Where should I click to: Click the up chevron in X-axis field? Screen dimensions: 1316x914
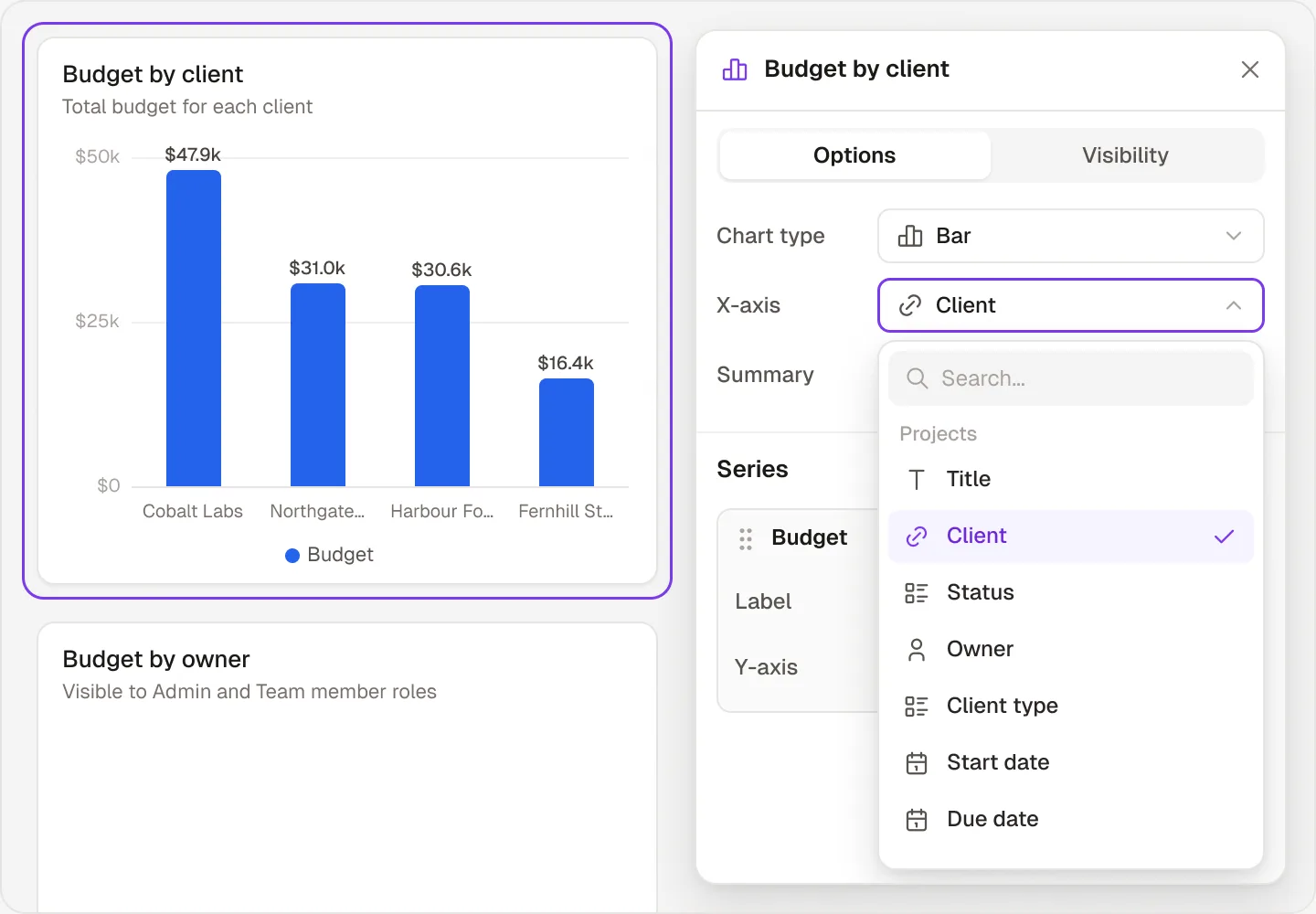click(1234, 305)
